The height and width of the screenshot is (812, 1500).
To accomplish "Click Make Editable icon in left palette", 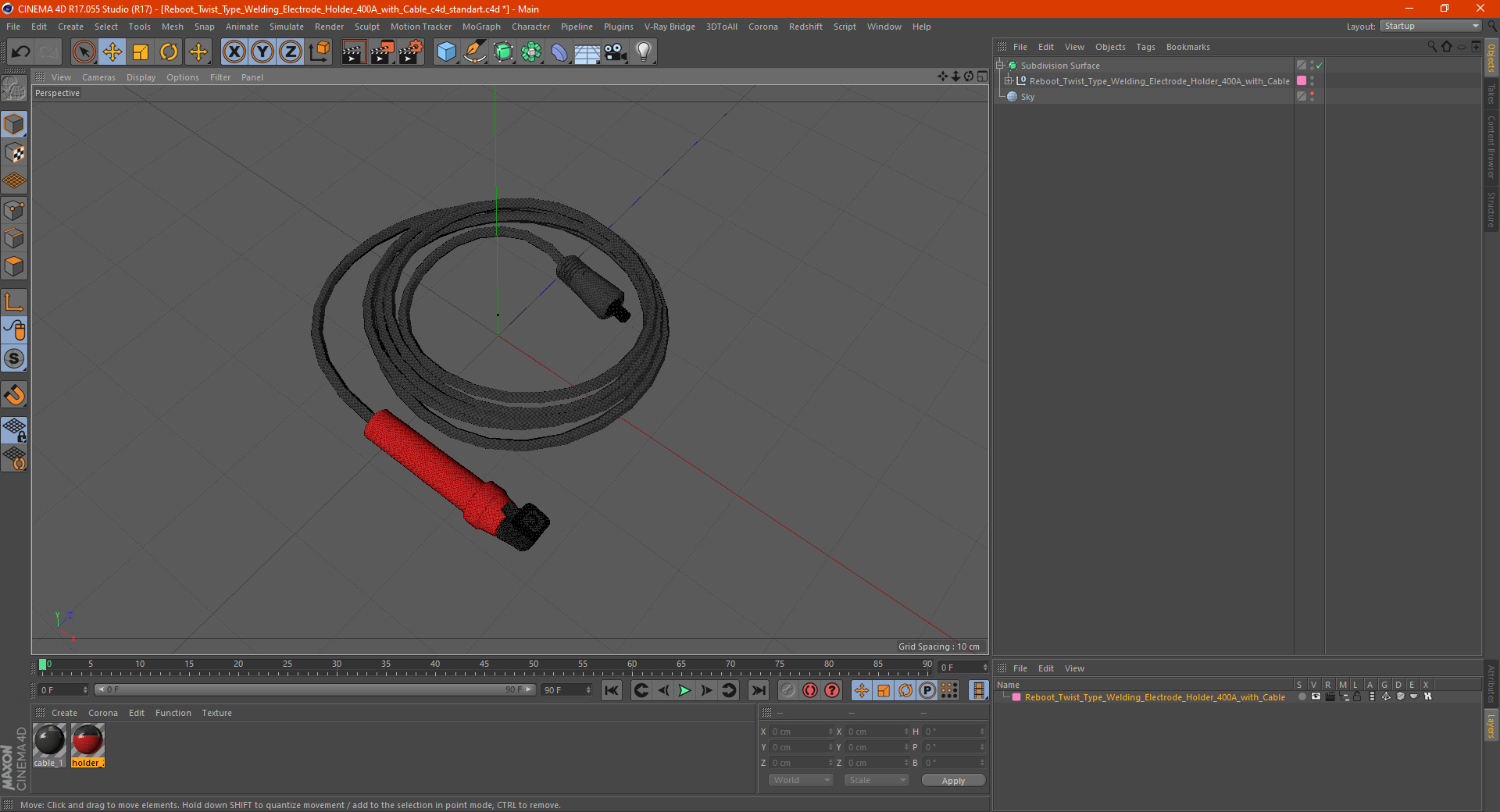I will click(14, 89).
